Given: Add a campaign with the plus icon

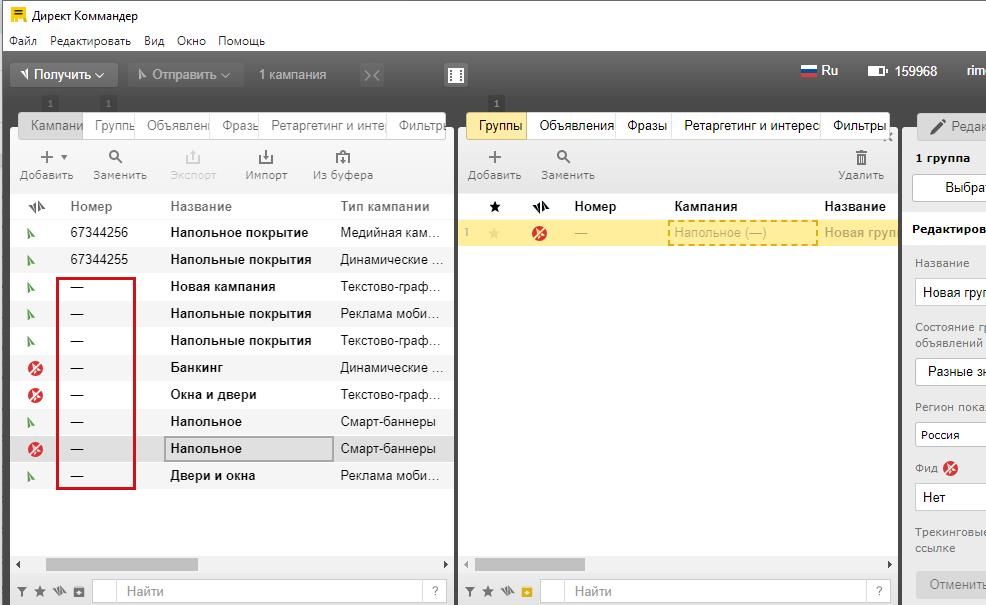Looking at the screenshot, I should (x=47, y=157).
